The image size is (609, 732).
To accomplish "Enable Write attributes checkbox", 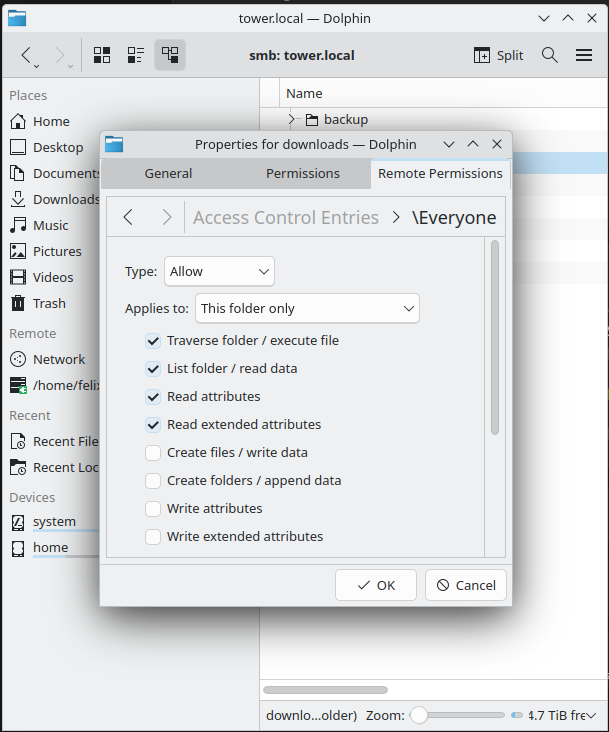I will coord(153,508).
